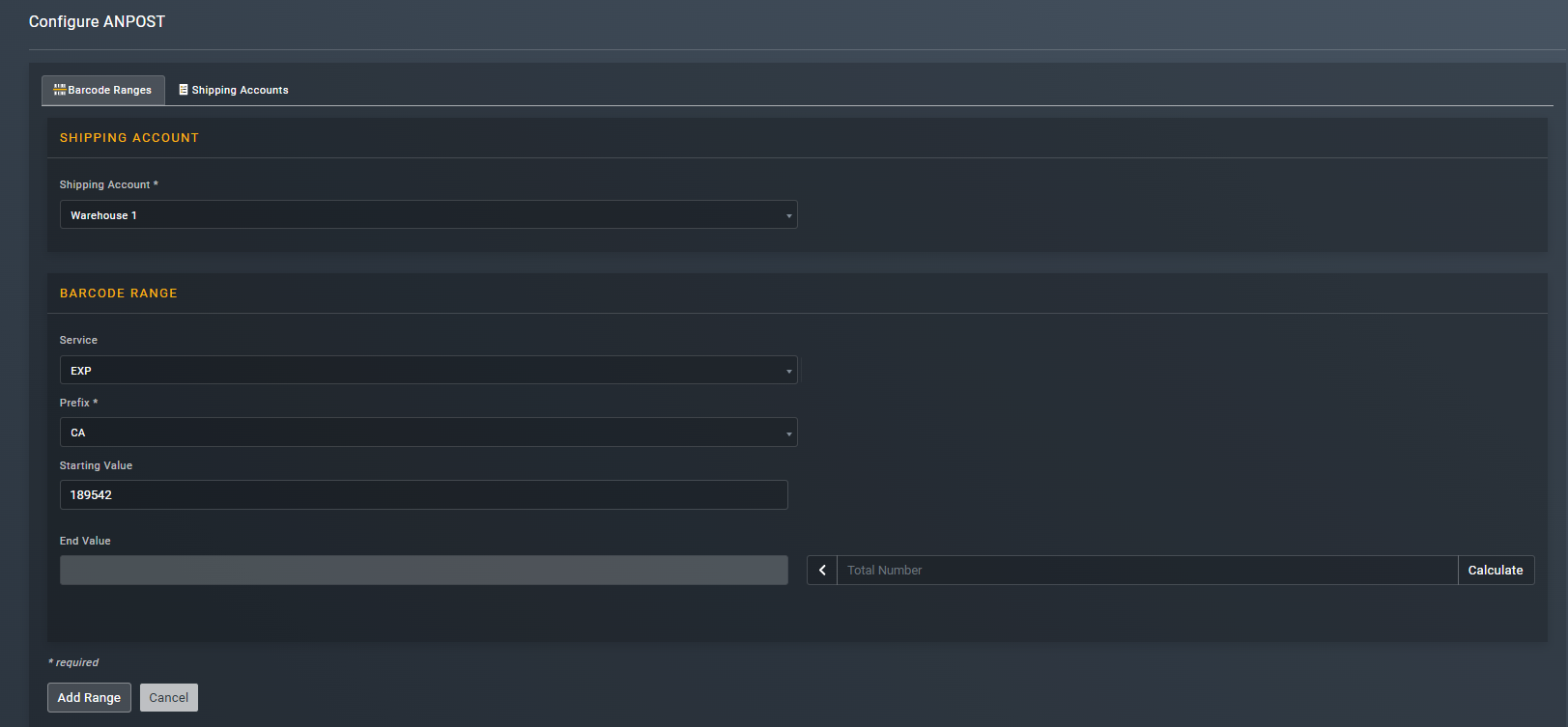Image resolution: width=1568 pixels, height=727 pixels.
Task: Click the Add Range button
Action: (89, 697)
